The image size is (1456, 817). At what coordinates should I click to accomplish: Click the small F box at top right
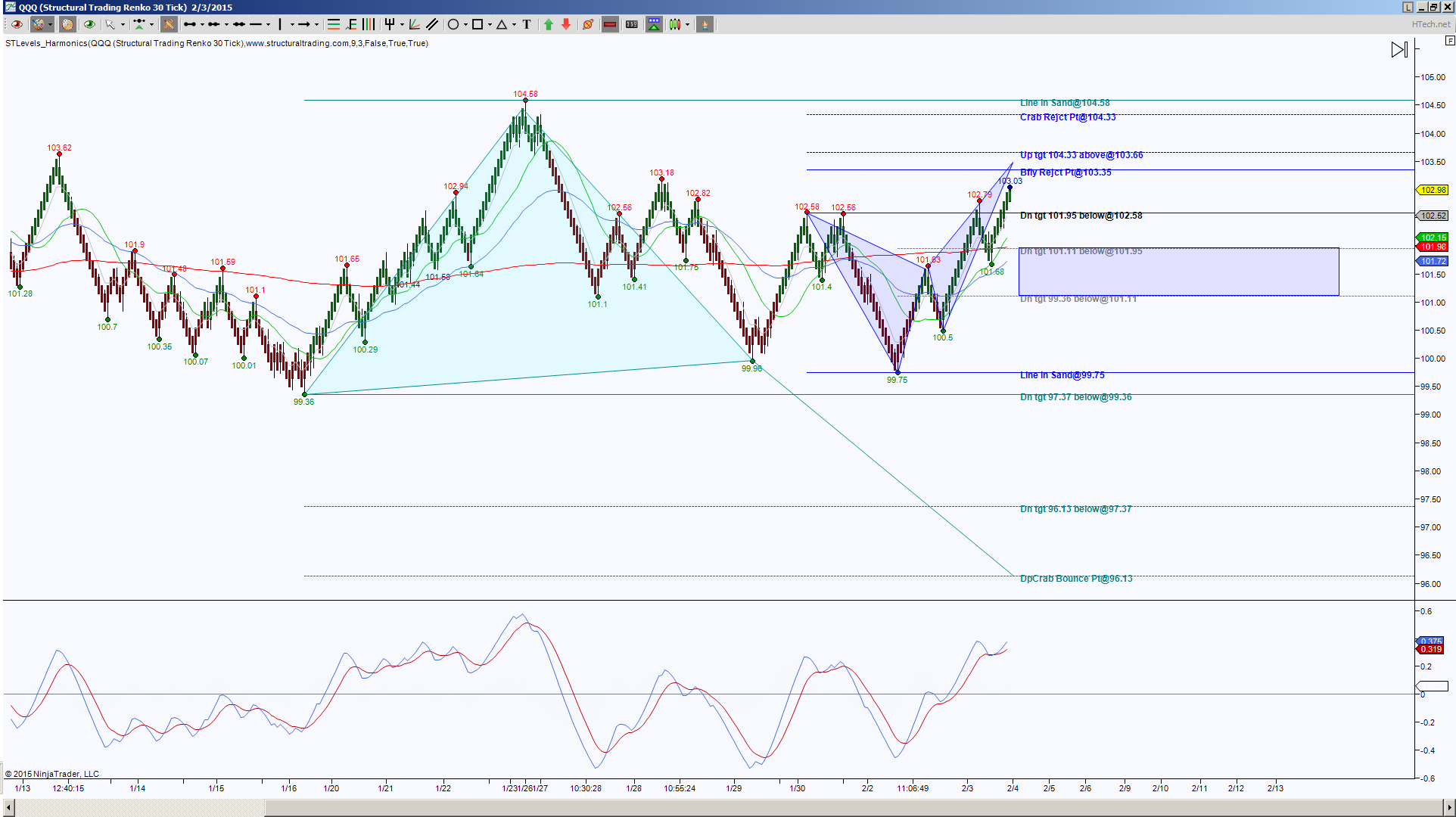click(x=1450, y=40)
